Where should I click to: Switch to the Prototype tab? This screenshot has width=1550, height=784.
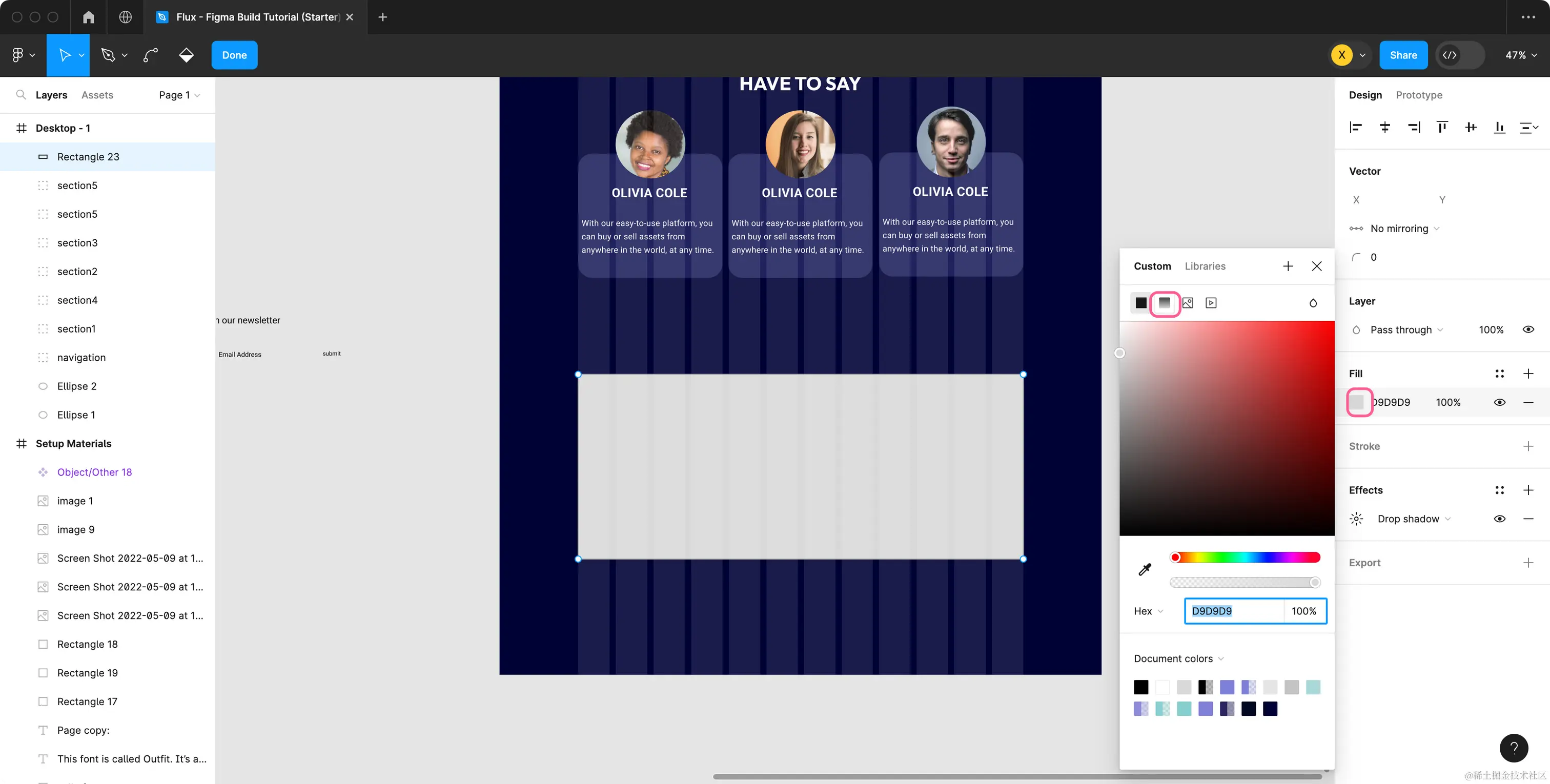(1419, 94)
